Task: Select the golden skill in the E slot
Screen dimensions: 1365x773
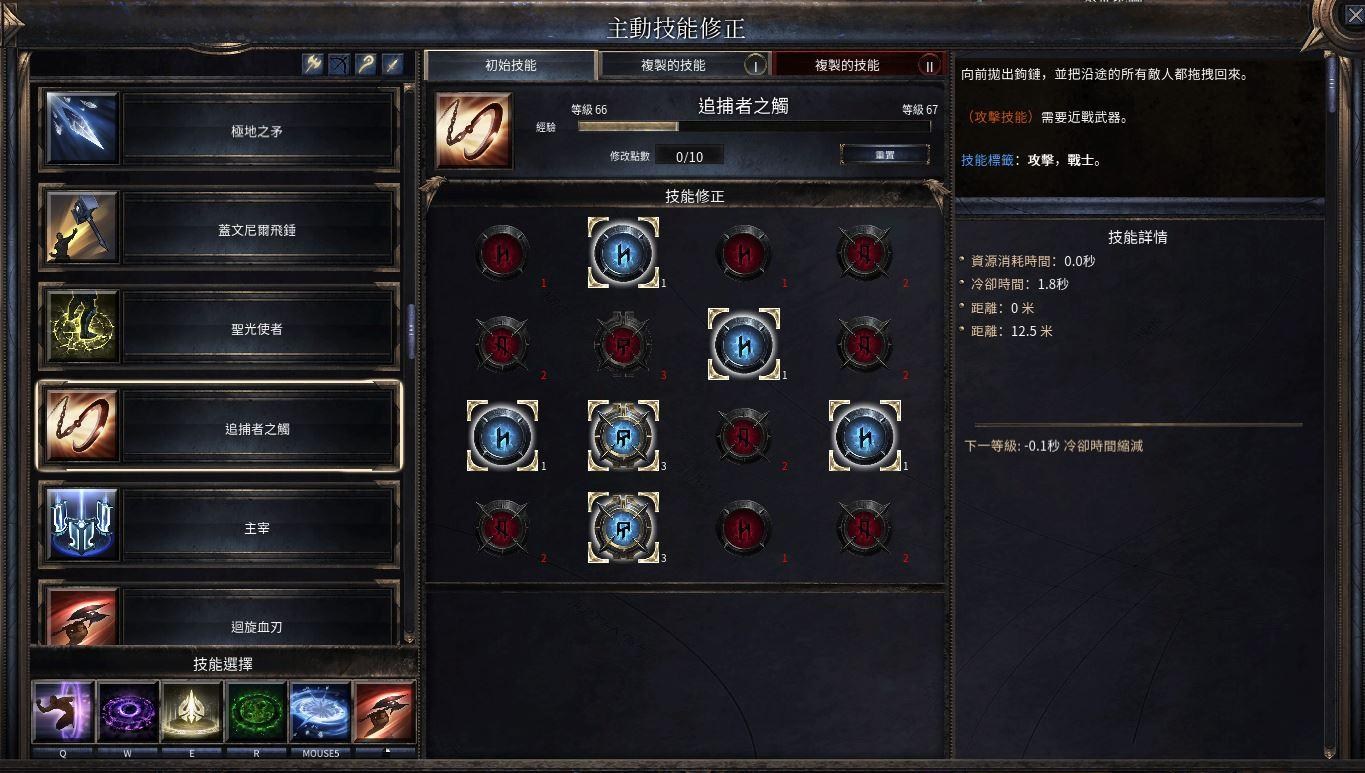Action: click(191, 712)
